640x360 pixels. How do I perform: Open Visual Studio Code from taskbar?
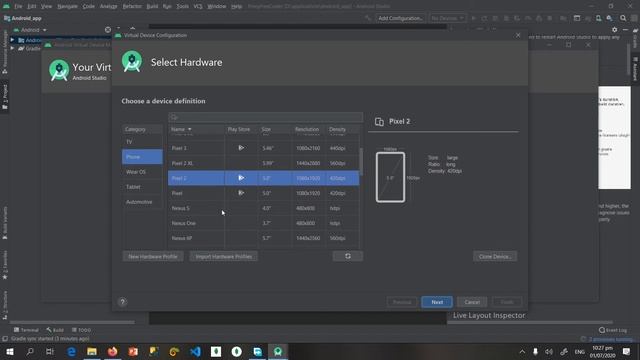click(196, 351)
